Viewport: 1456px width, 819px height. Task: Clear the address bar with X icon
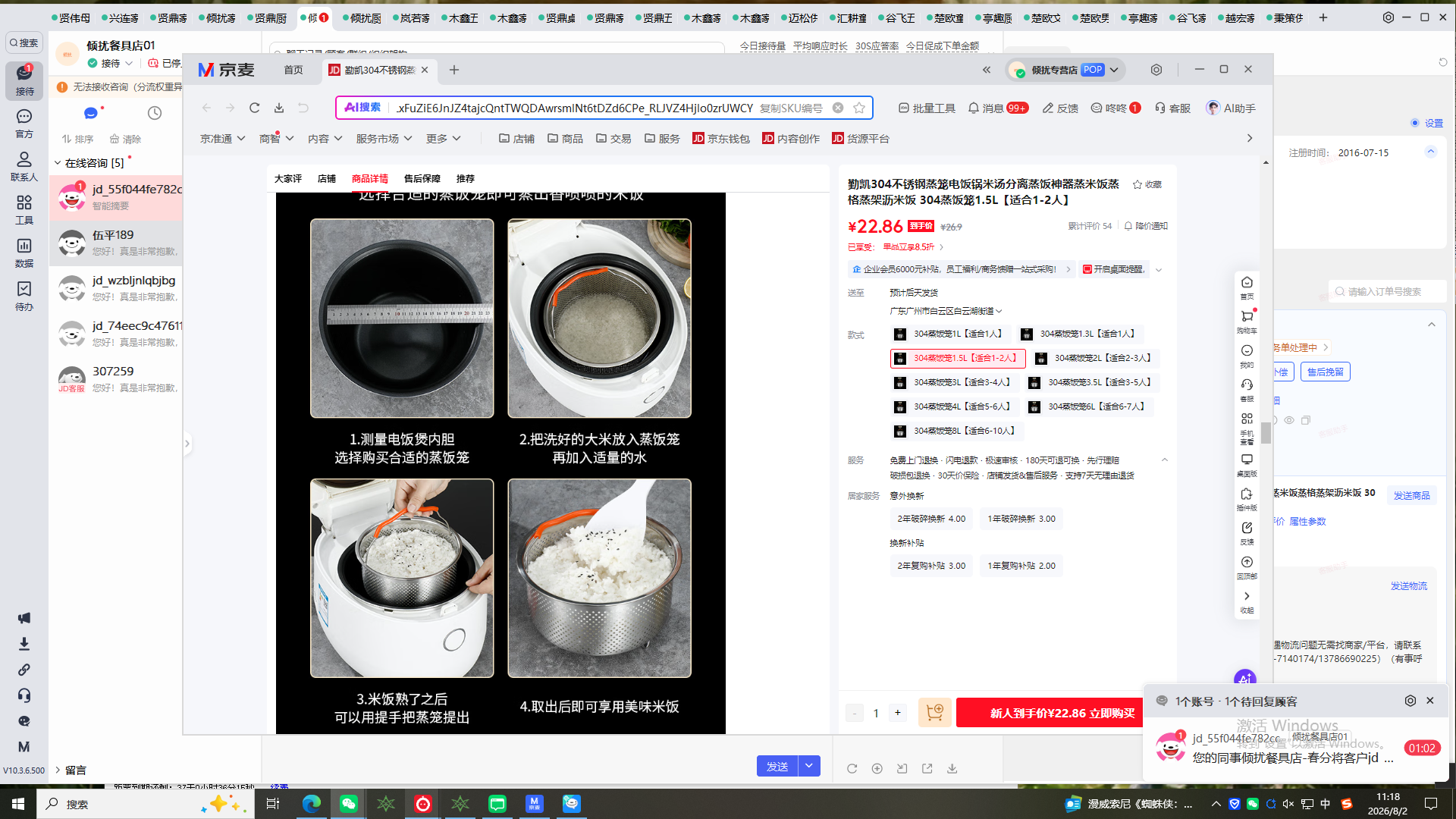(x=838, y=108)
